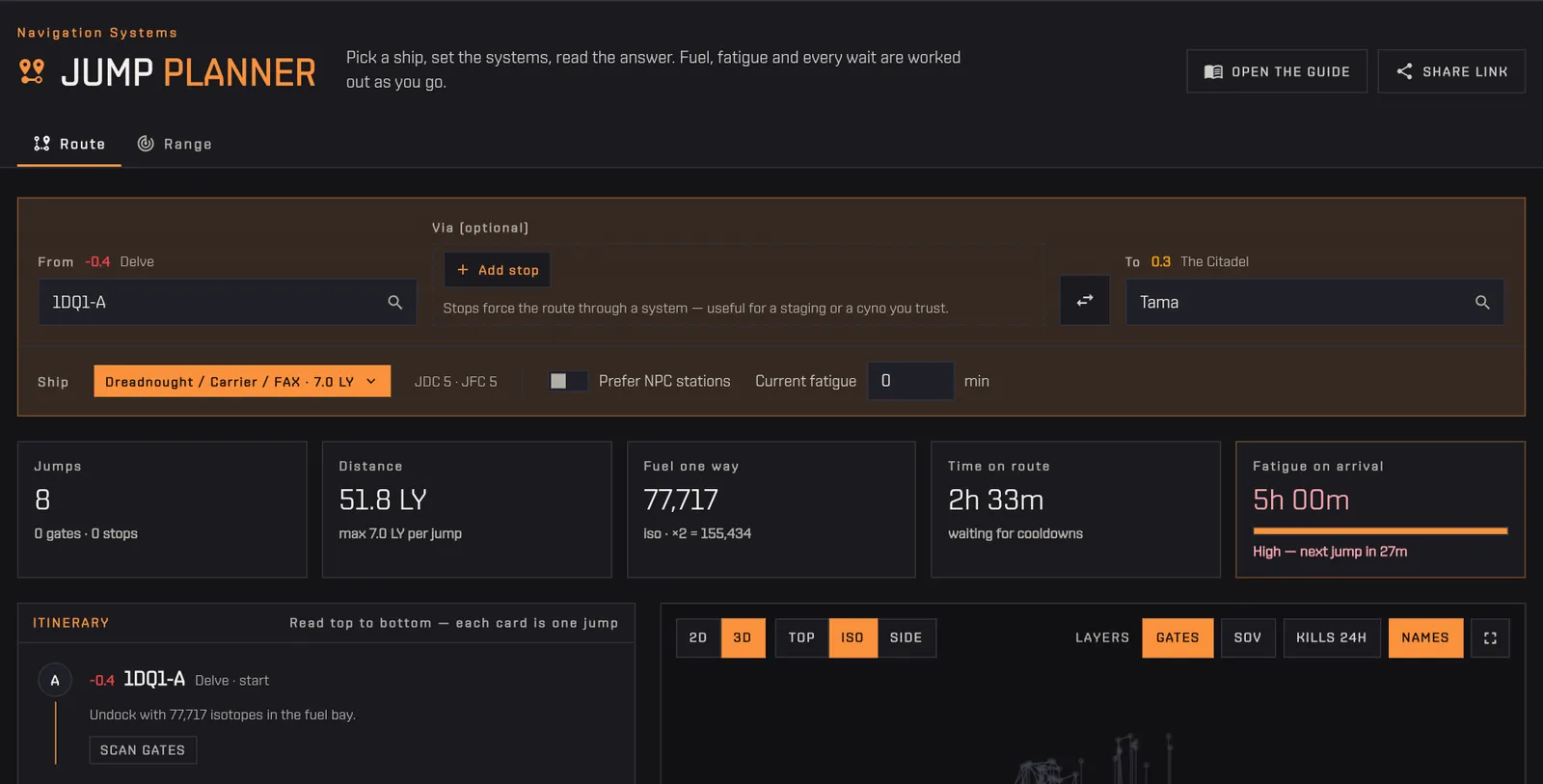Select the TOP camera view
The image size is (1543, 784).
(x=801, y=637)
